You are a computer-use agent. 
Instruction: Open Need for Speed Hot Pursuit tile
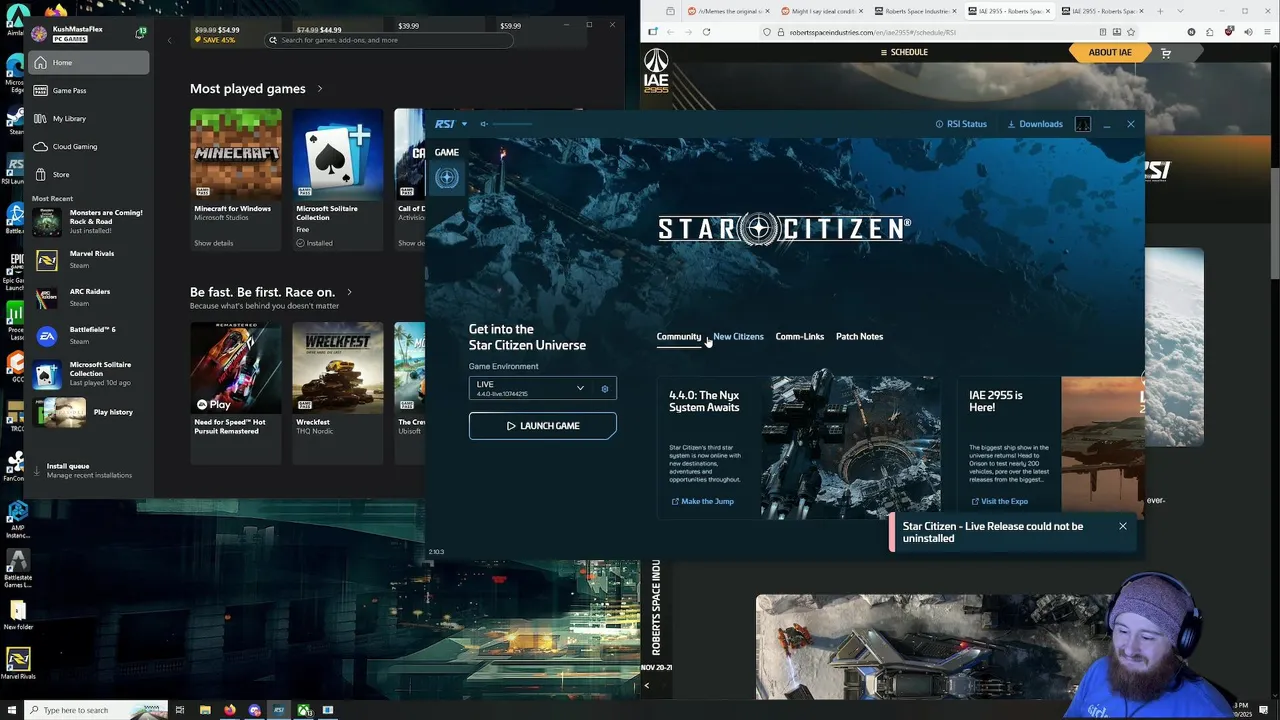[236, 392]
